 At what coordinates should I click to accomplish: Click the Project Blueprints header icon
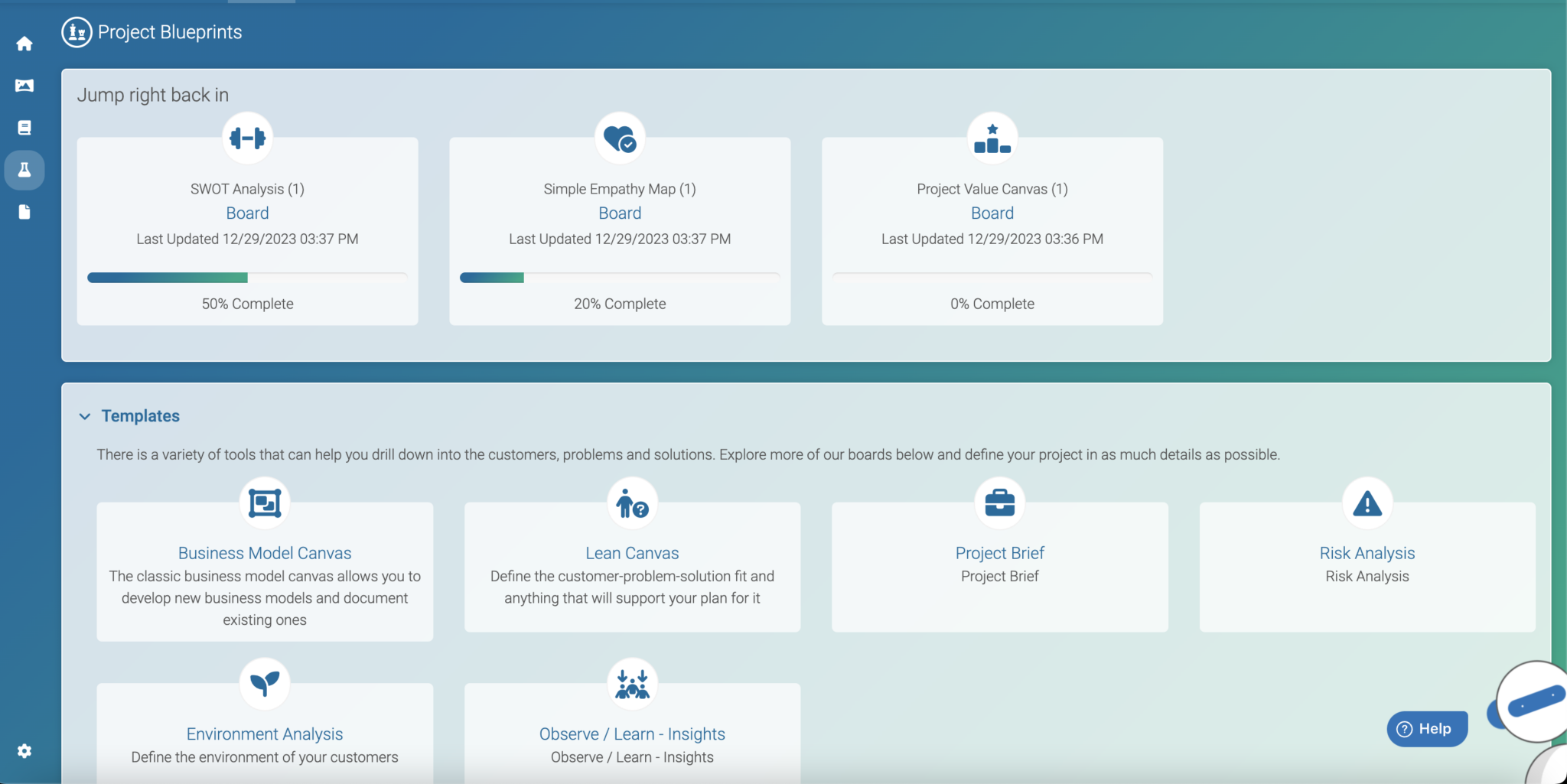pos(77,31)
